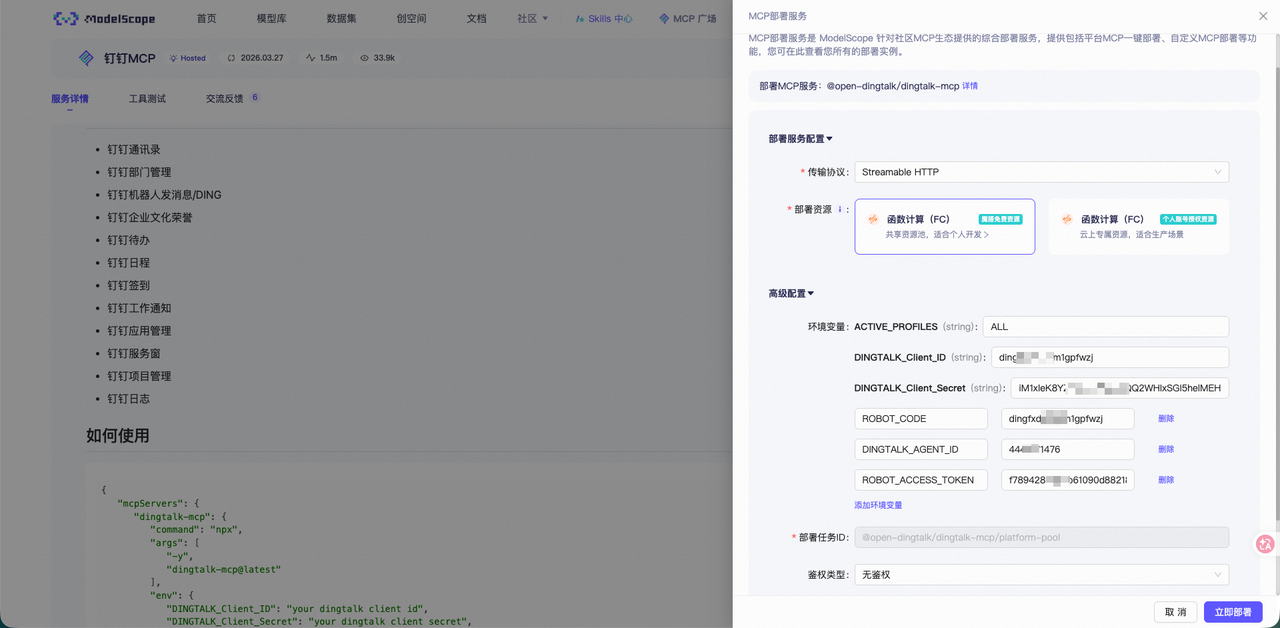Click the ROBOT_ACCESS_TOKEN value field
Viewport: 1280px width, 628px height.
point(1068,480)
